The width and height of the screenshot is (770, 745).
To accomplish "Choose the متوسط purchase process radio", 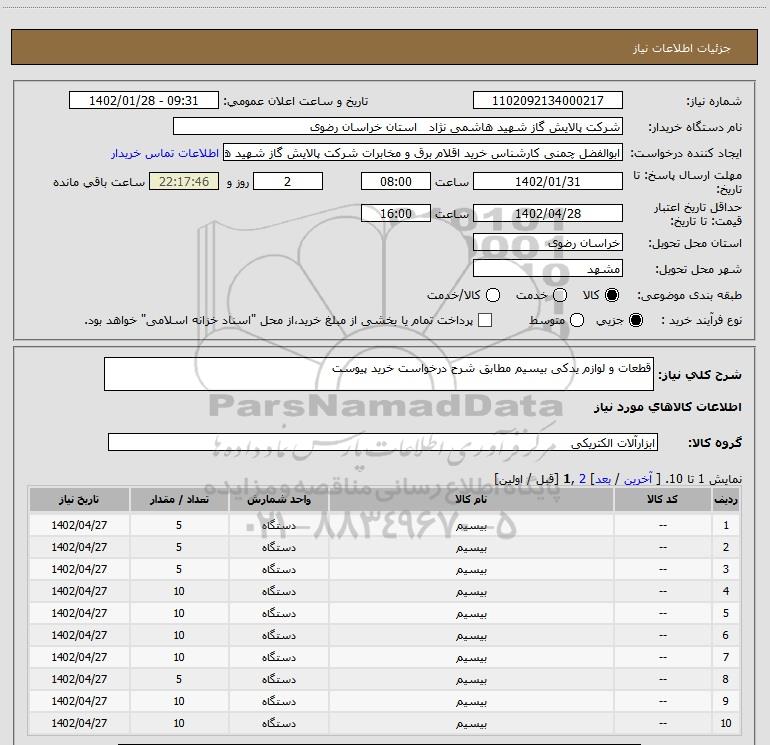I will click(572, 321).
